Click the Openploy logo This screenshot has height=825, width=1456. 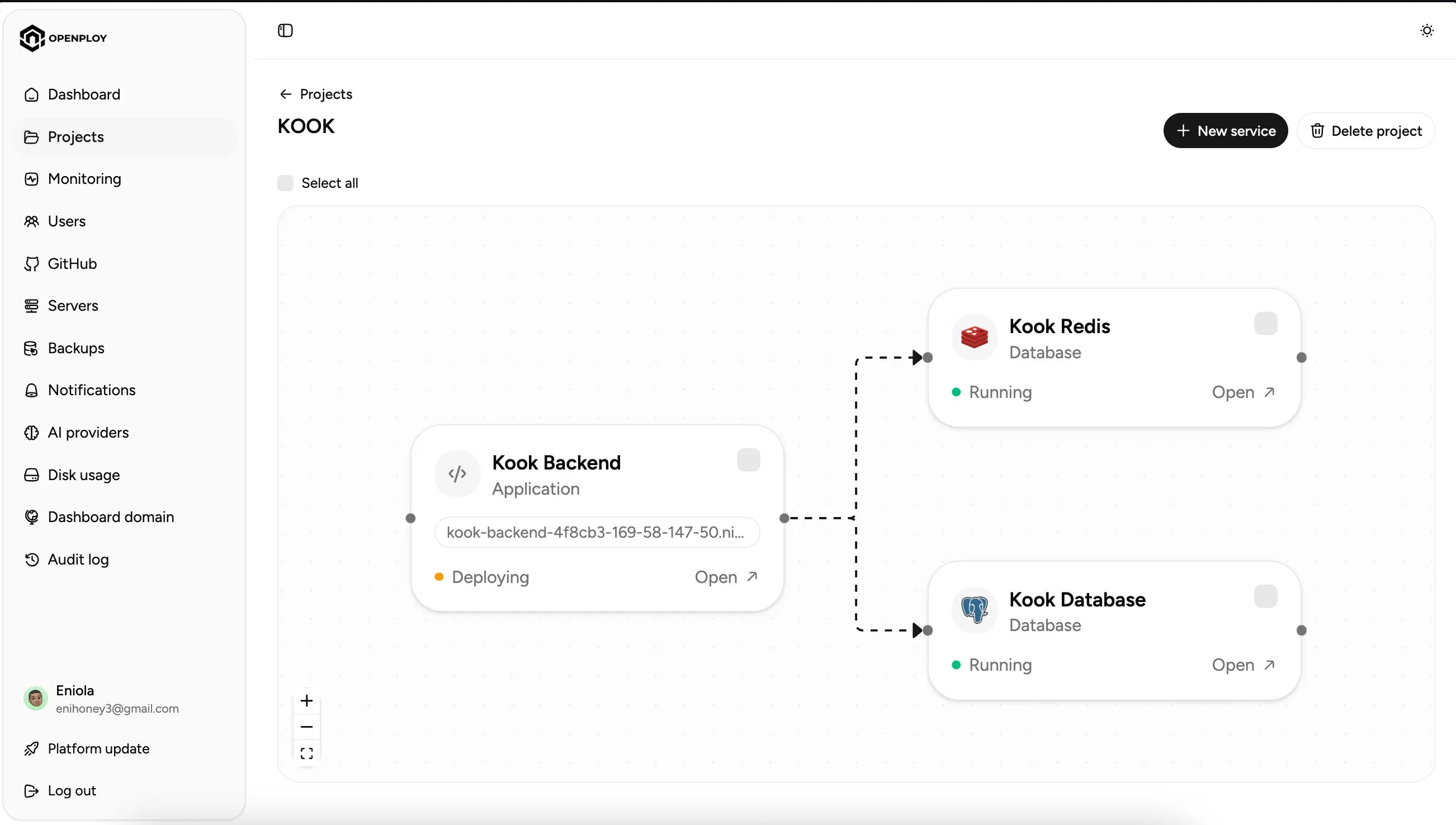pyautogui.click(x=63, y=38)
